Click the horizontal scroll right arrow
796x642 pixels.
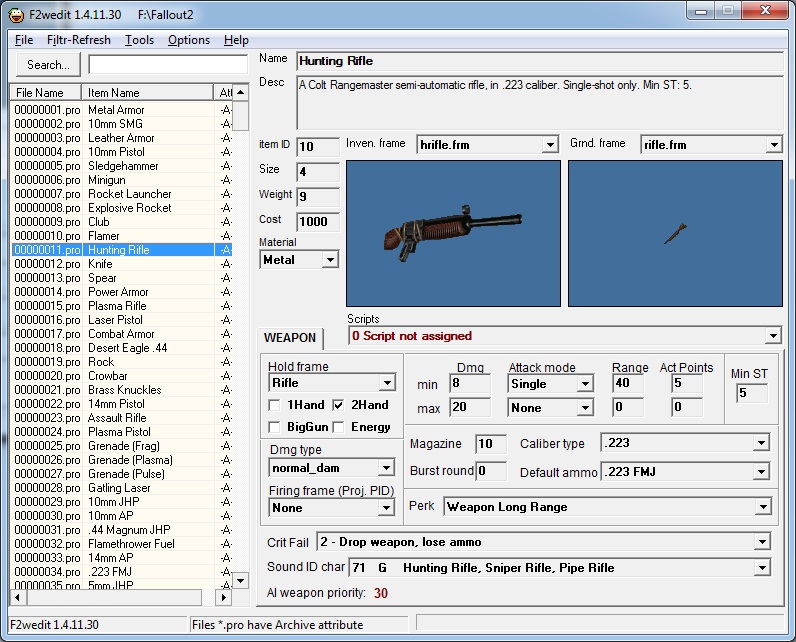tap(223, 597)
